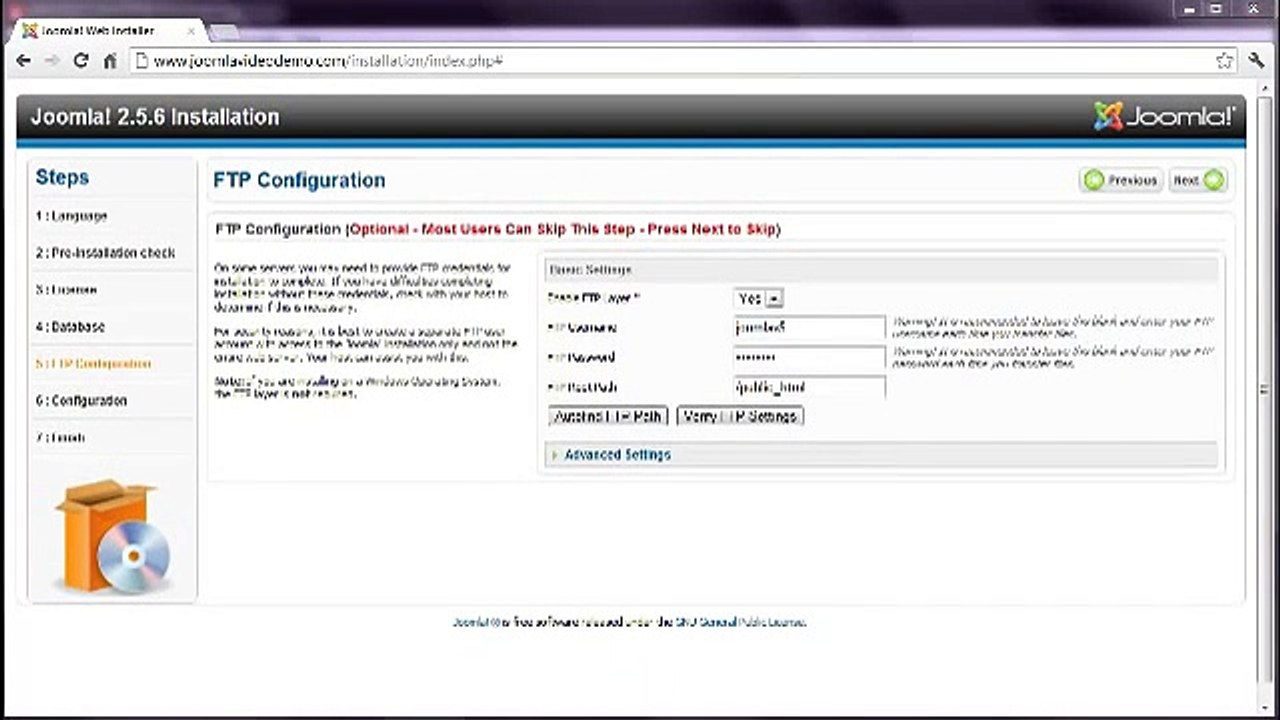Click the Autofind FTP Path button
The width and height of the screenshot is (1280, 720).
[x=608, y=416]
